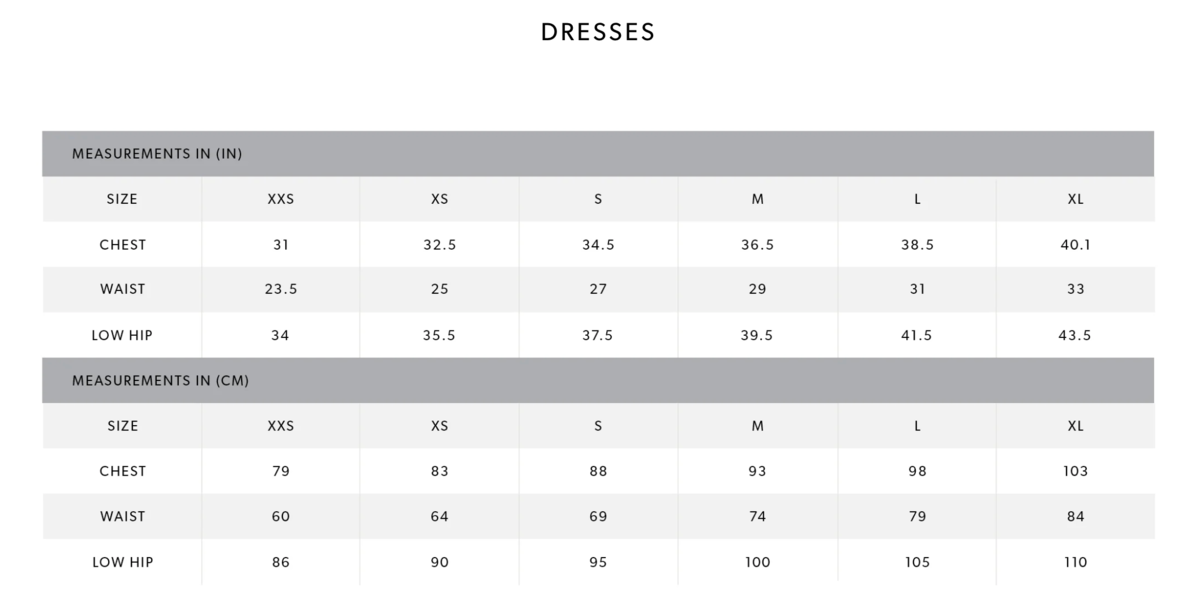Click the waist value 64 for XS

click(439, 517)
